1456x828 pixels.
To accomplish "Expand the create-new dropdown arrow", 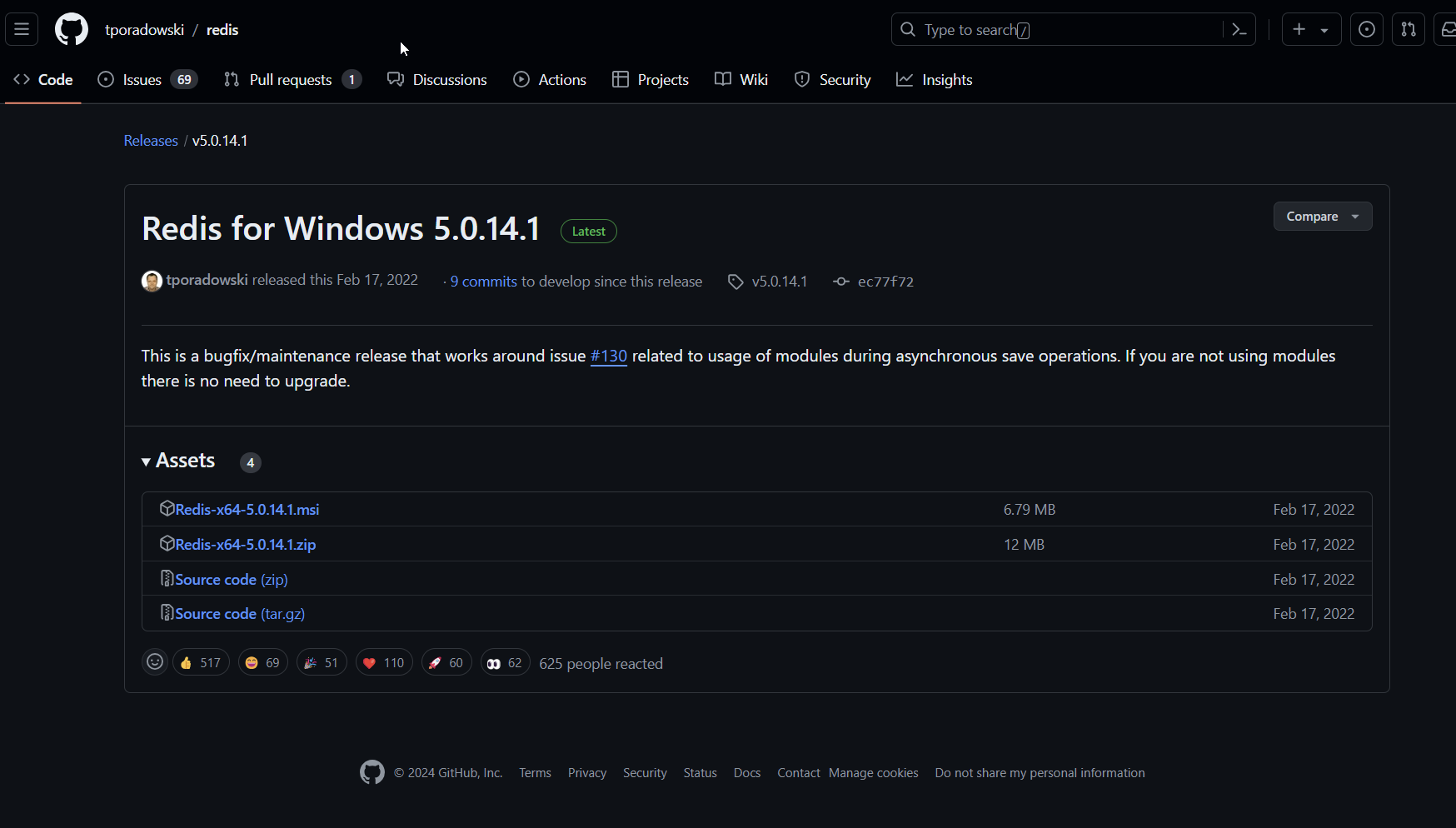I will coord(1324,30).
